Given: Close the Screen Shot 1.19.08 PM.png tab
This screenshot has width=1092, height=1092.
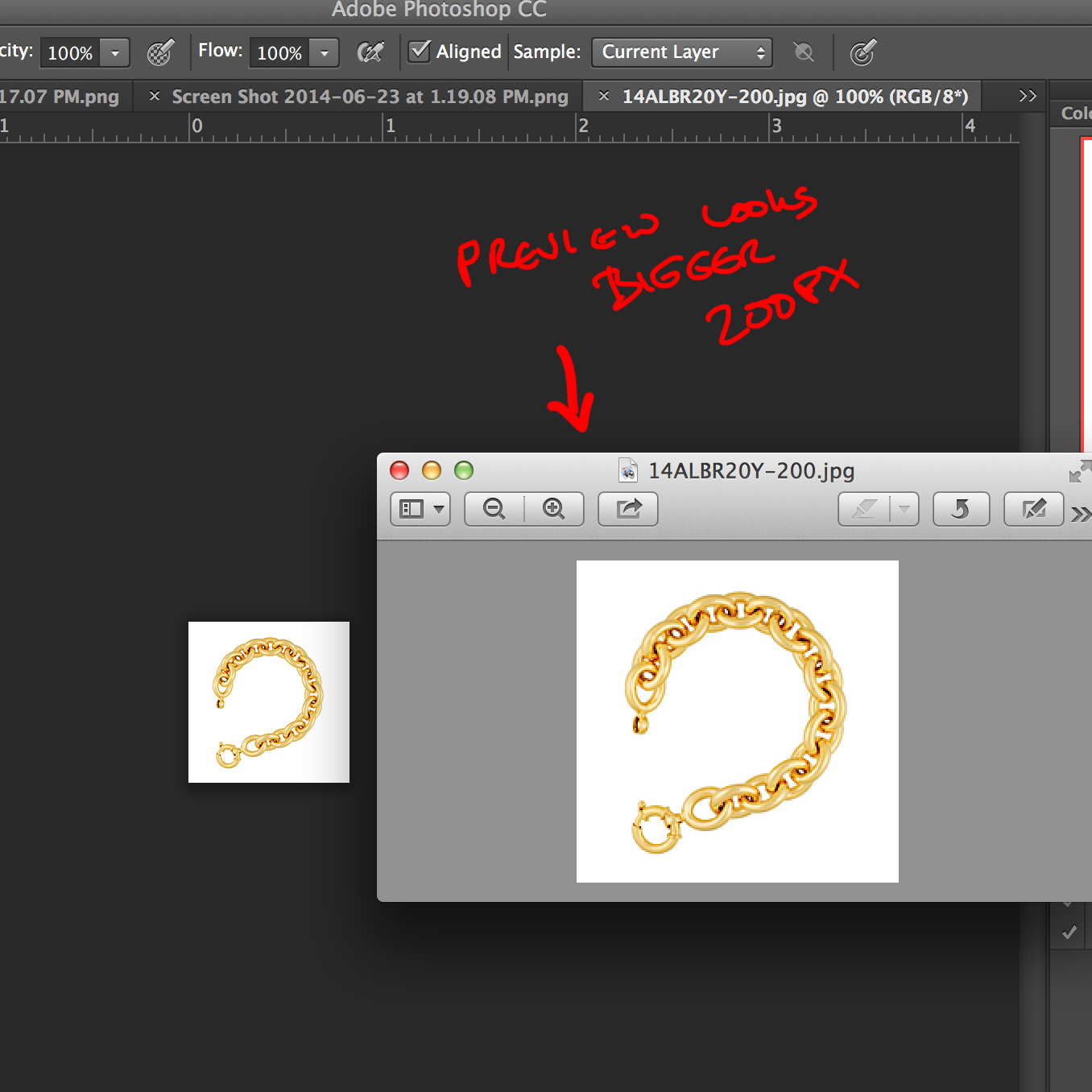Looking at the screenshot, I should 155,96.
